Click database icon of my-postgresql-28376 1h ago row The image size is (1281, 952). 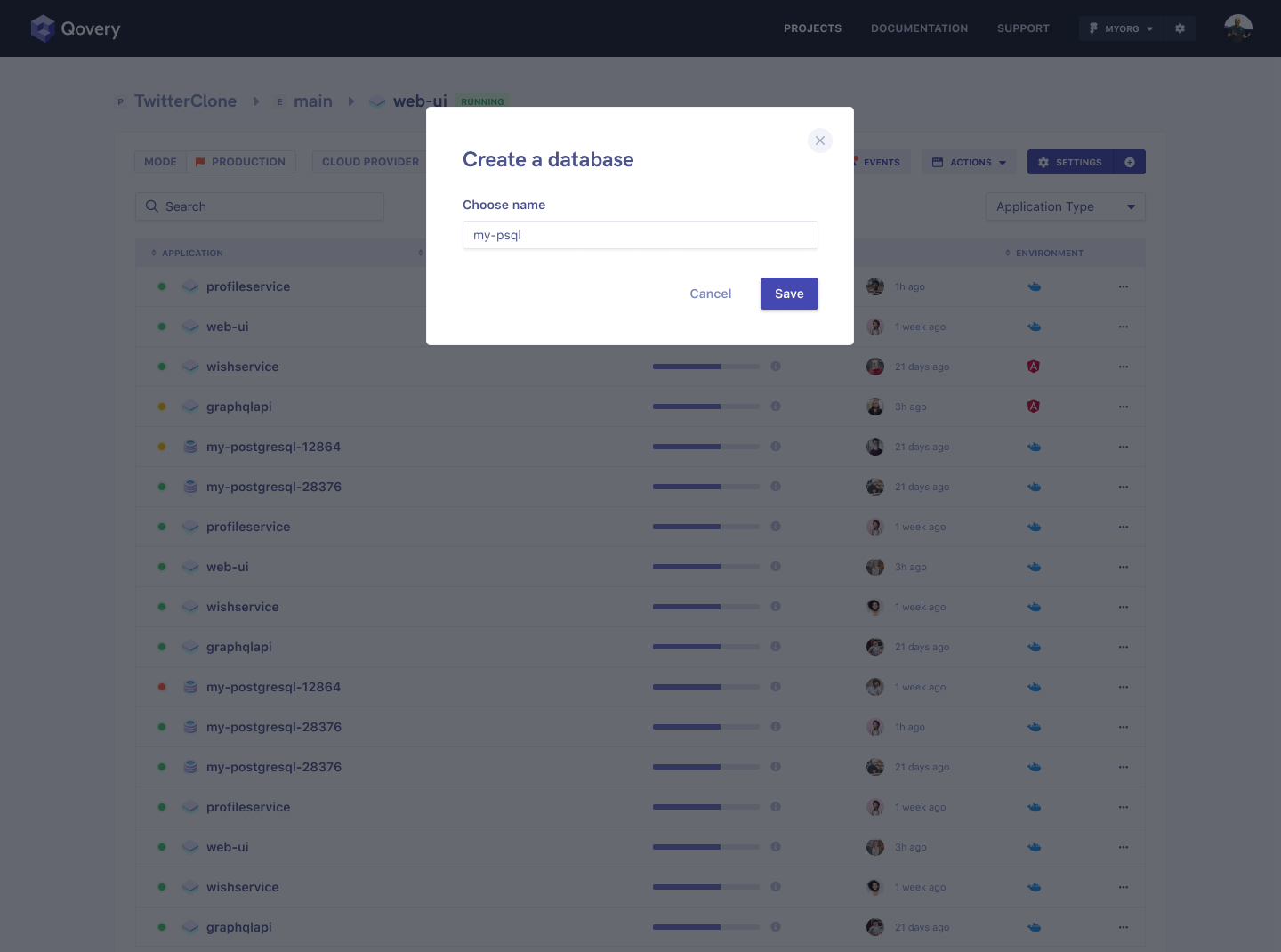[190, 727]
